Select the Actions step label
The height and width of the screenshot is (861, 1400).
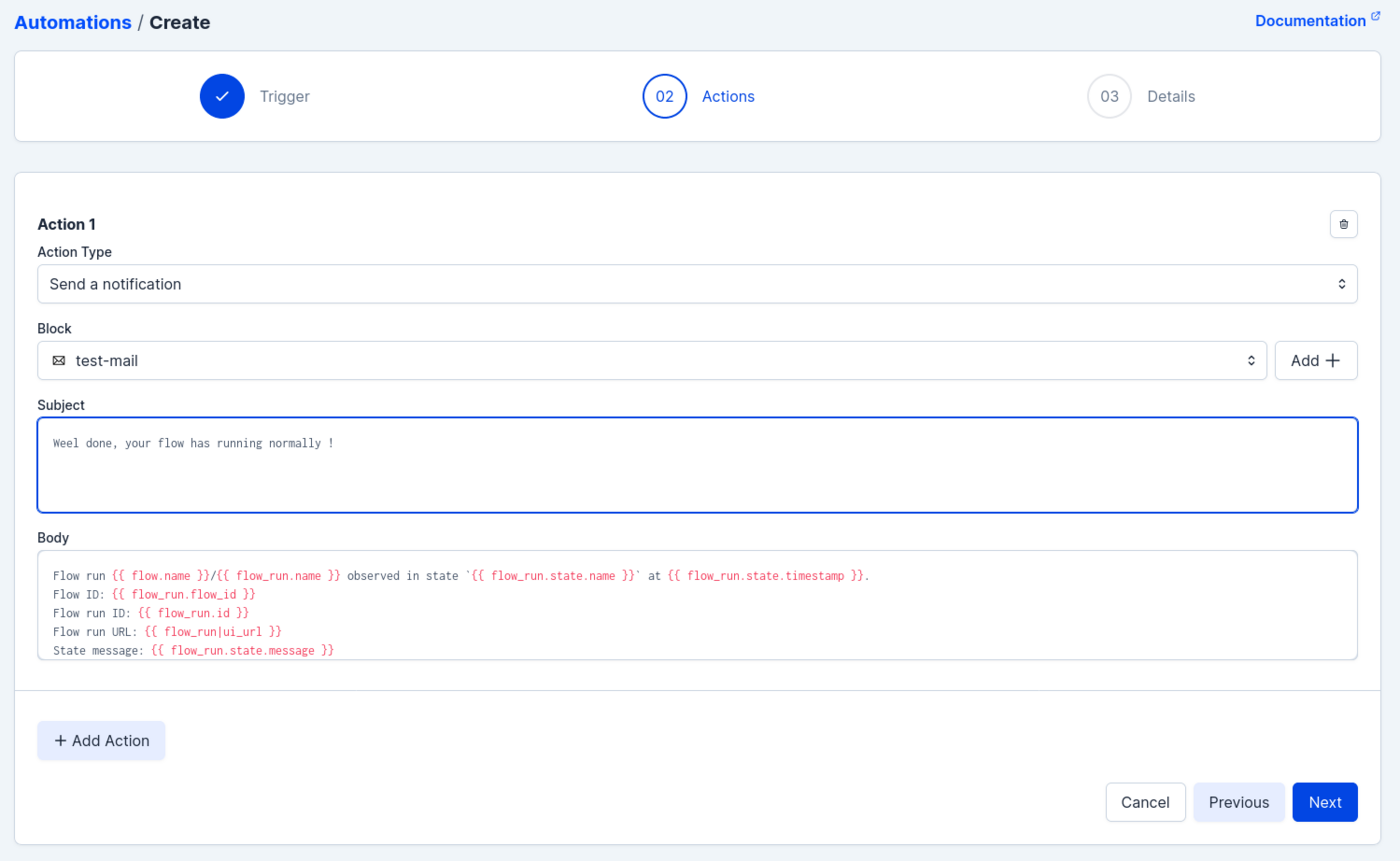[728, 97]
